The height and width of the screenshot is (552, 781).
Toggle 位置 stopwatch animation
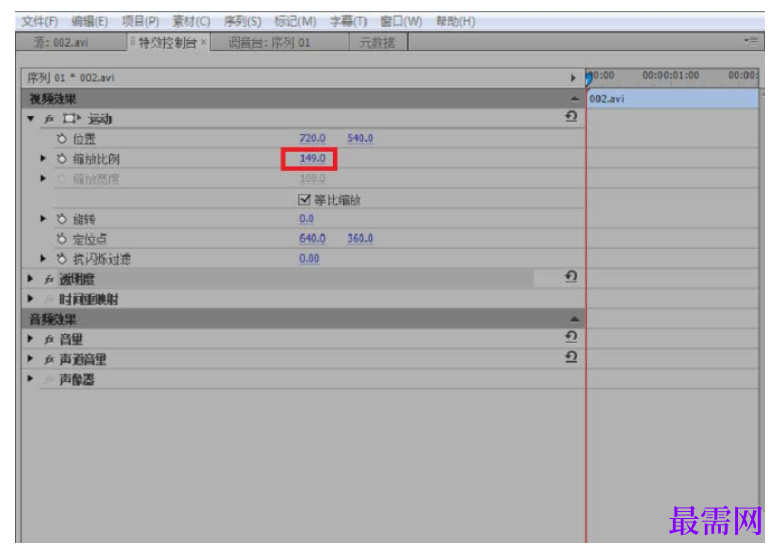62,139
